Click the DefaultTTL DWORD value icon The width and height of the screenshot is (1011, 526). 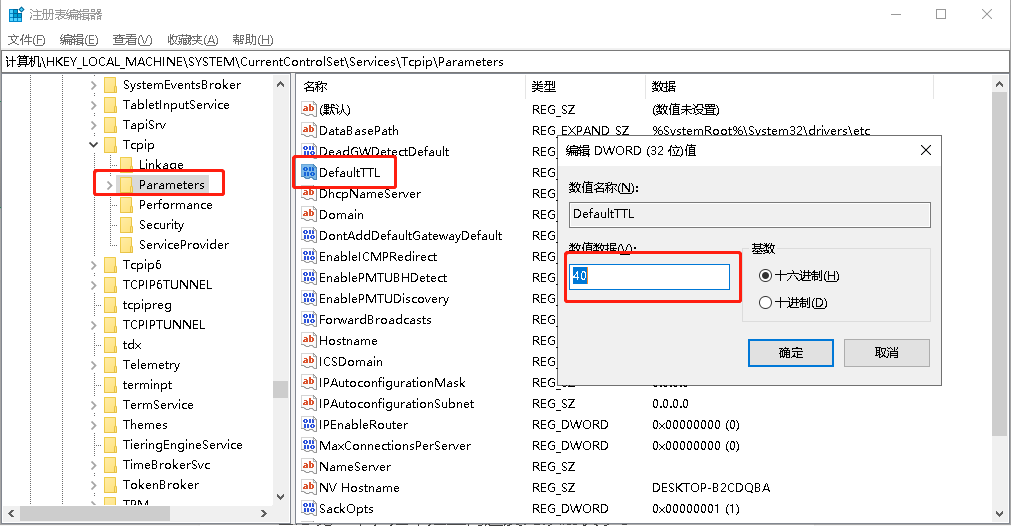[x=309, y=173]
